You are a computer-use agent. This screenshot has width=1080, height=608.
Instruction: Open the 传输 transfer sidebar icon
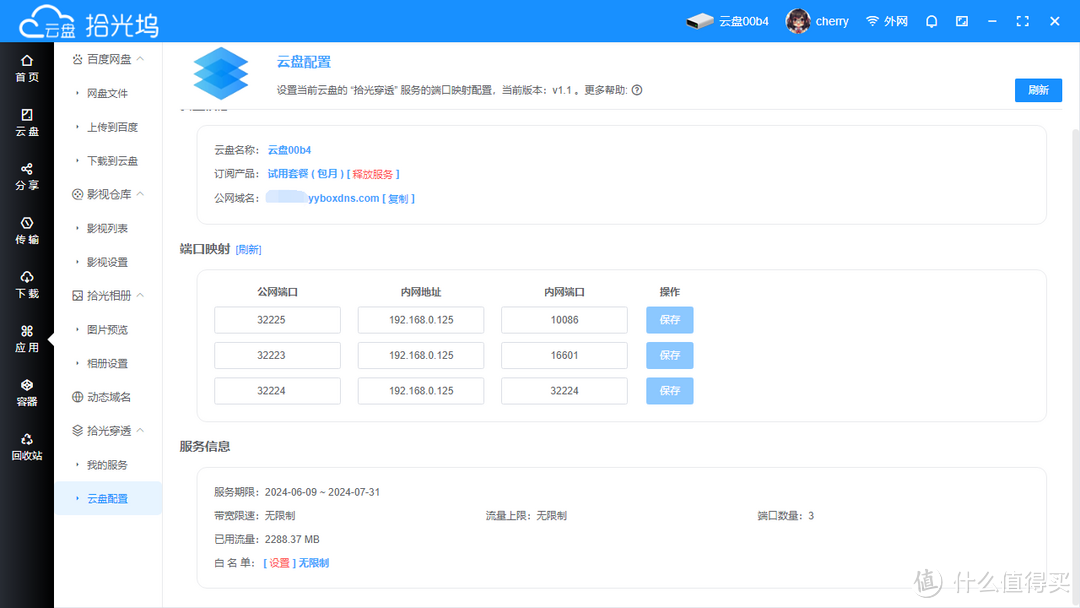[x=27, y=230]
